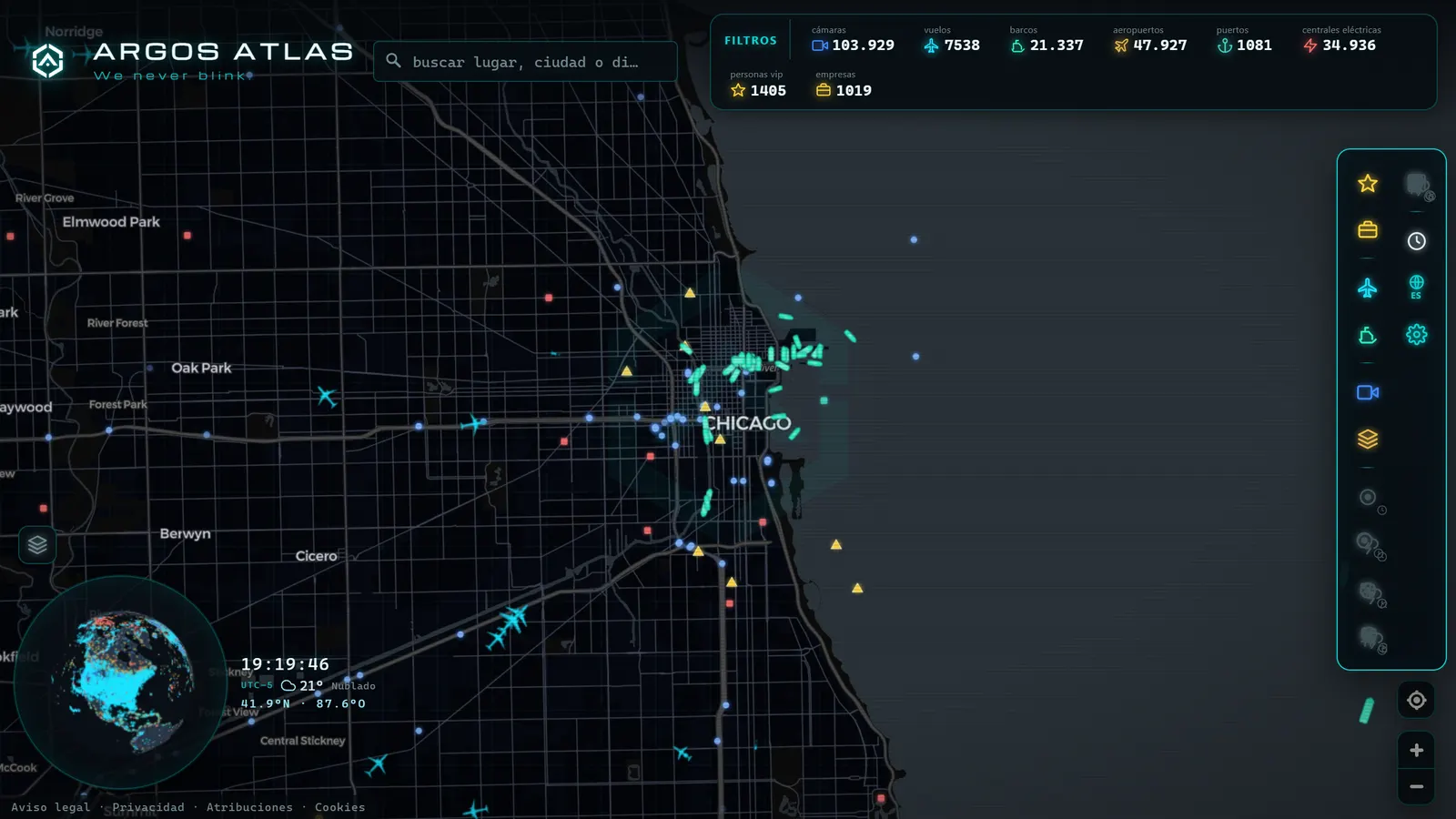This screenshot has height=819, width=1456.
Task: Click the Cicero map label
Action: click(x=316, y=556)
